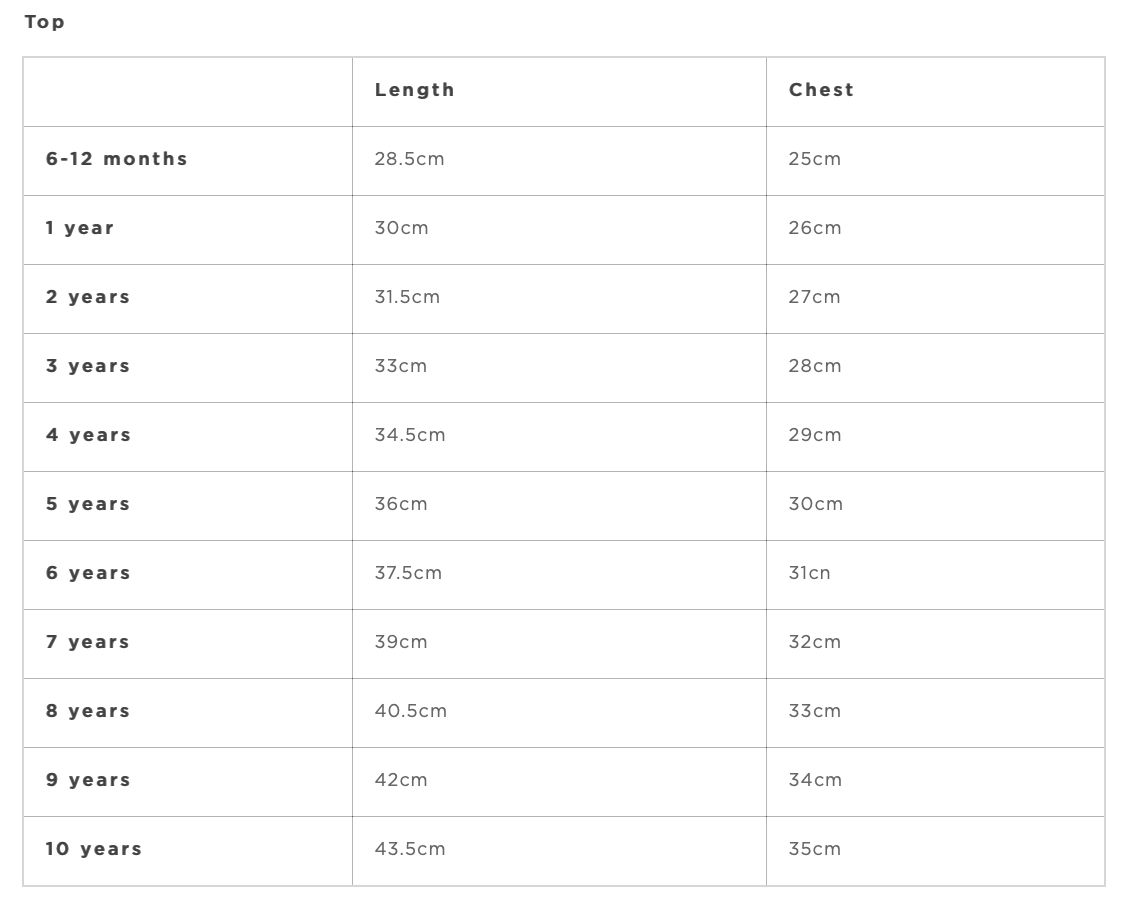Click the 3 years size label

[x=88, y=366]
